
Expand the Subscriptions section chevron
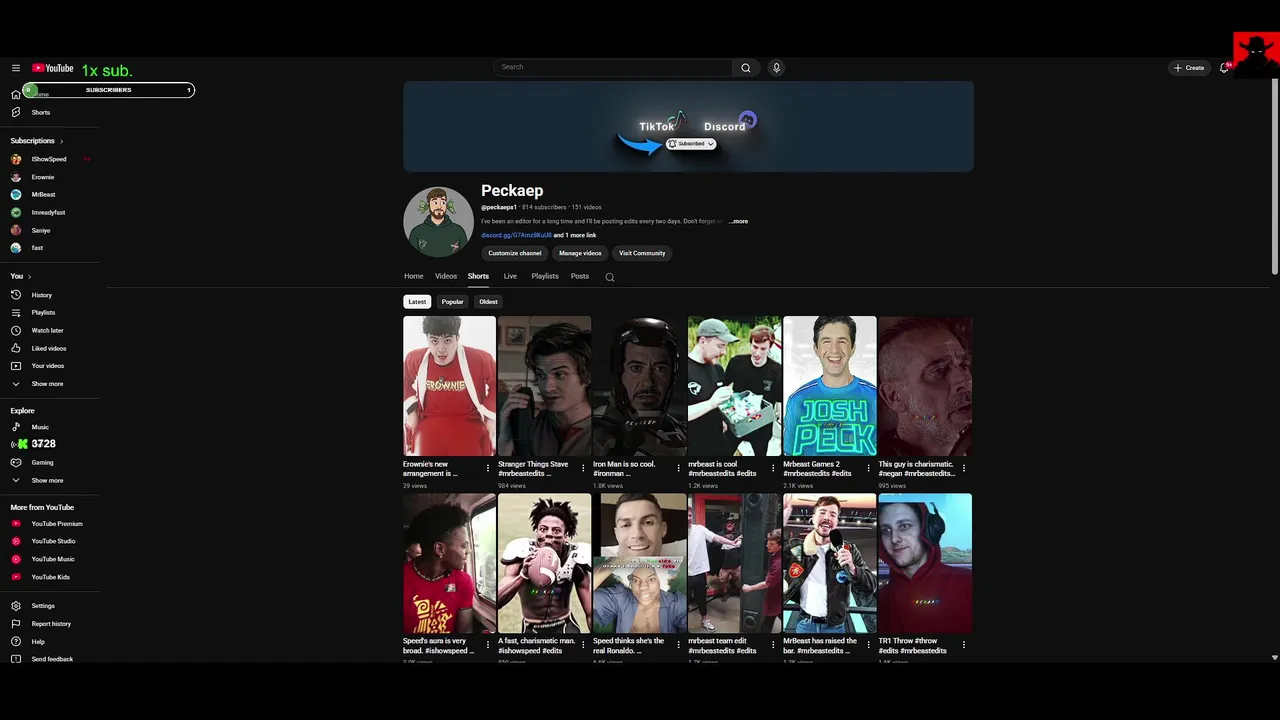tap(61, 141)
